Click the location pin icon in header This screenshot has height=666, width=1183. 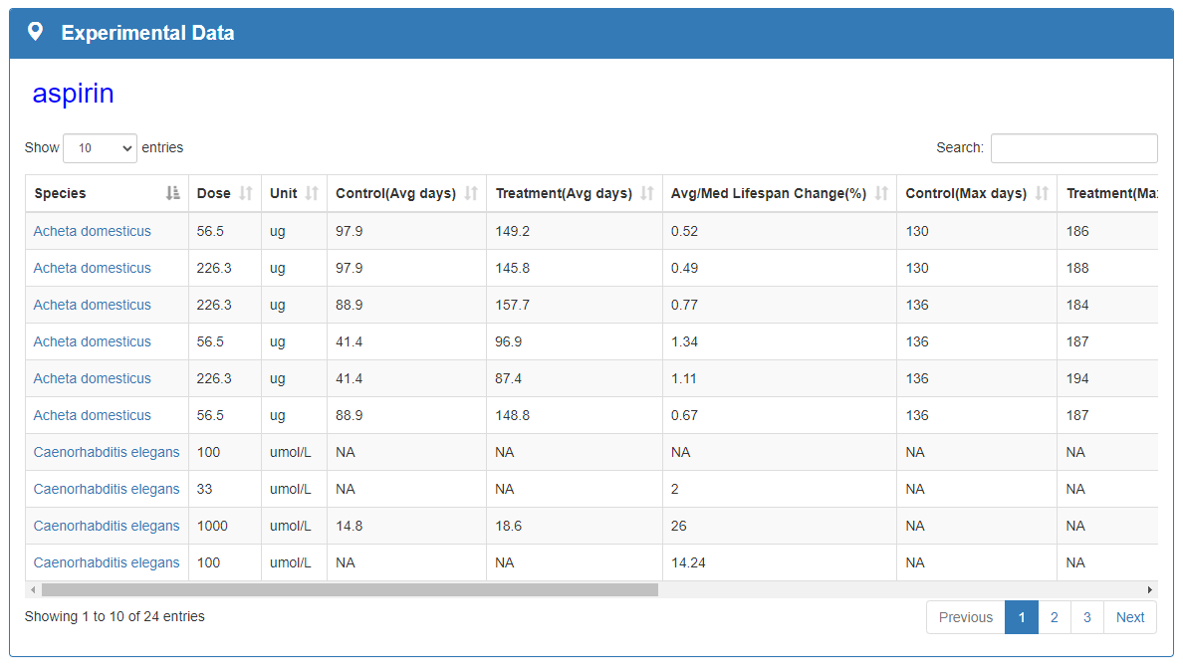pyautogui.click(x=35, y=32)
